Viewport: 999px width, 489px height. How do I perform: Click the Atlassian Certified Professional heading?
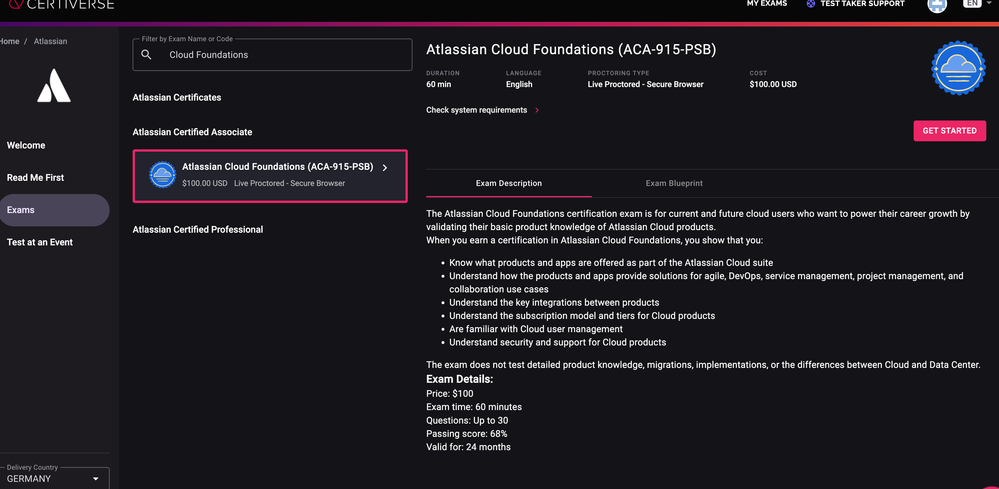coord(198,230)
